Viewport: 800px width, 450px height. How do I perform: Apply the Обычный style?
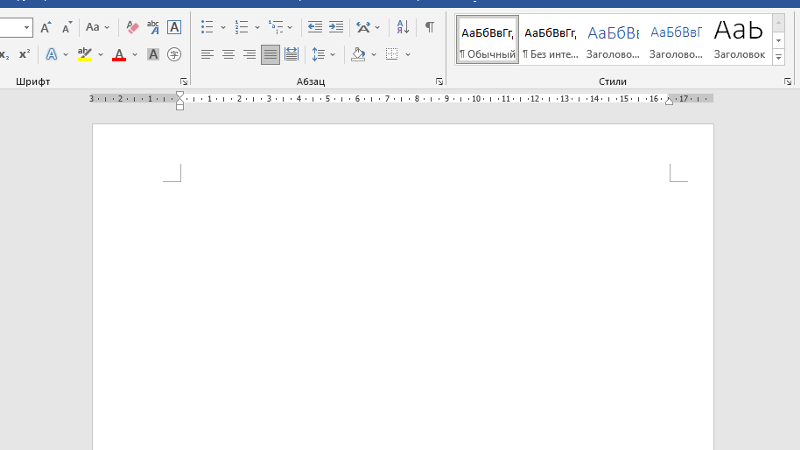coord(487,40)
